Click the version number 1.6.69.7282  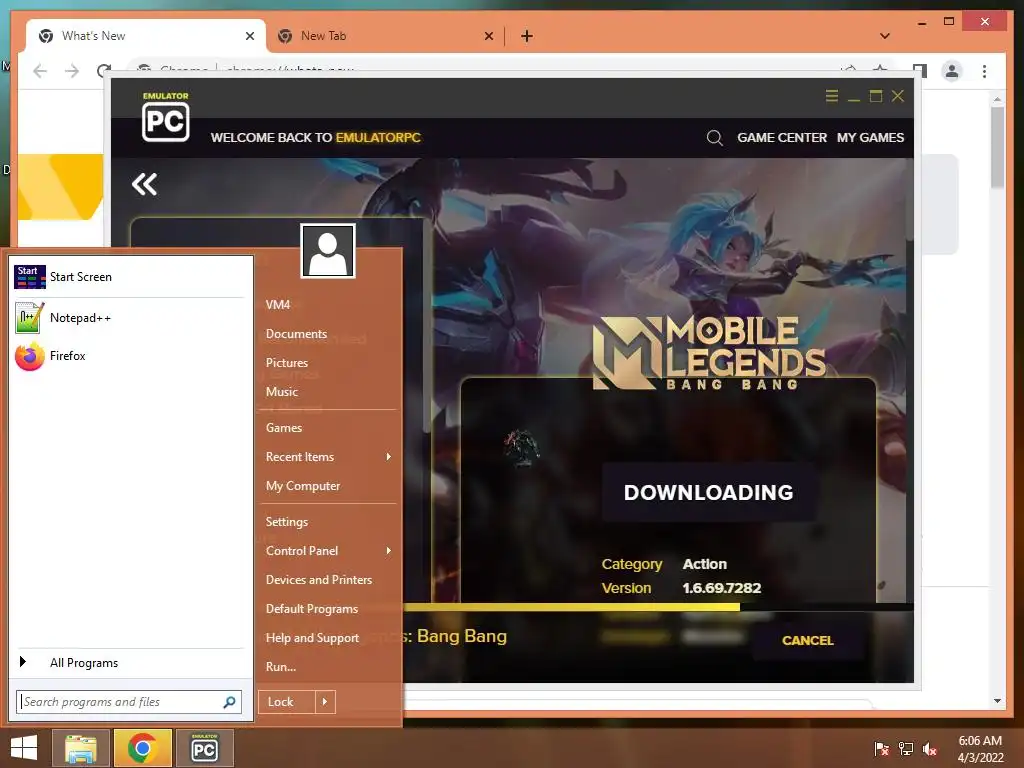click(722, 588)
